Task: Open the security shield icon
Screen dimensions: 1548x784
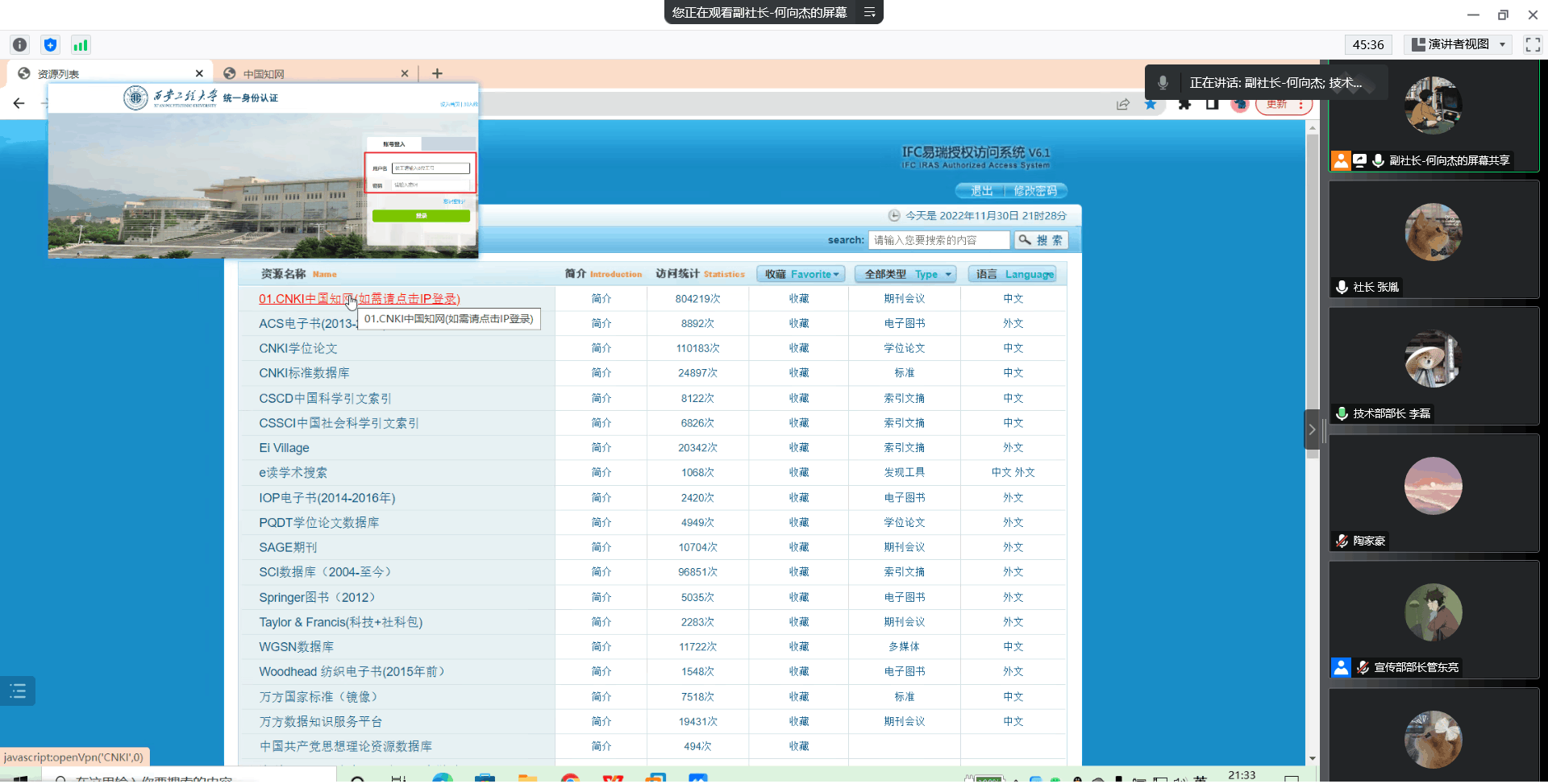Action: tap(50, 45)
